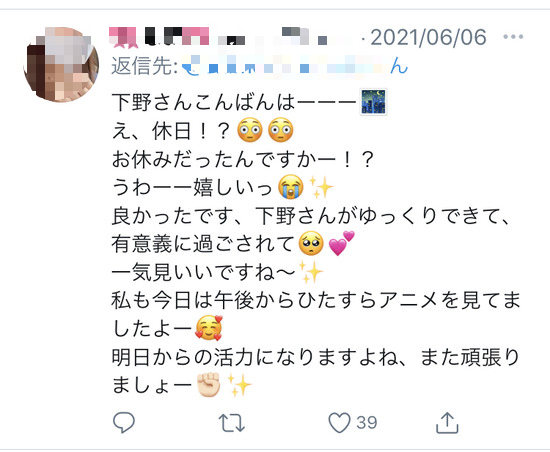The width and height of the screenshot is (550, 452).
Task: Like the tweet with the heart icon
Action: 339,422
